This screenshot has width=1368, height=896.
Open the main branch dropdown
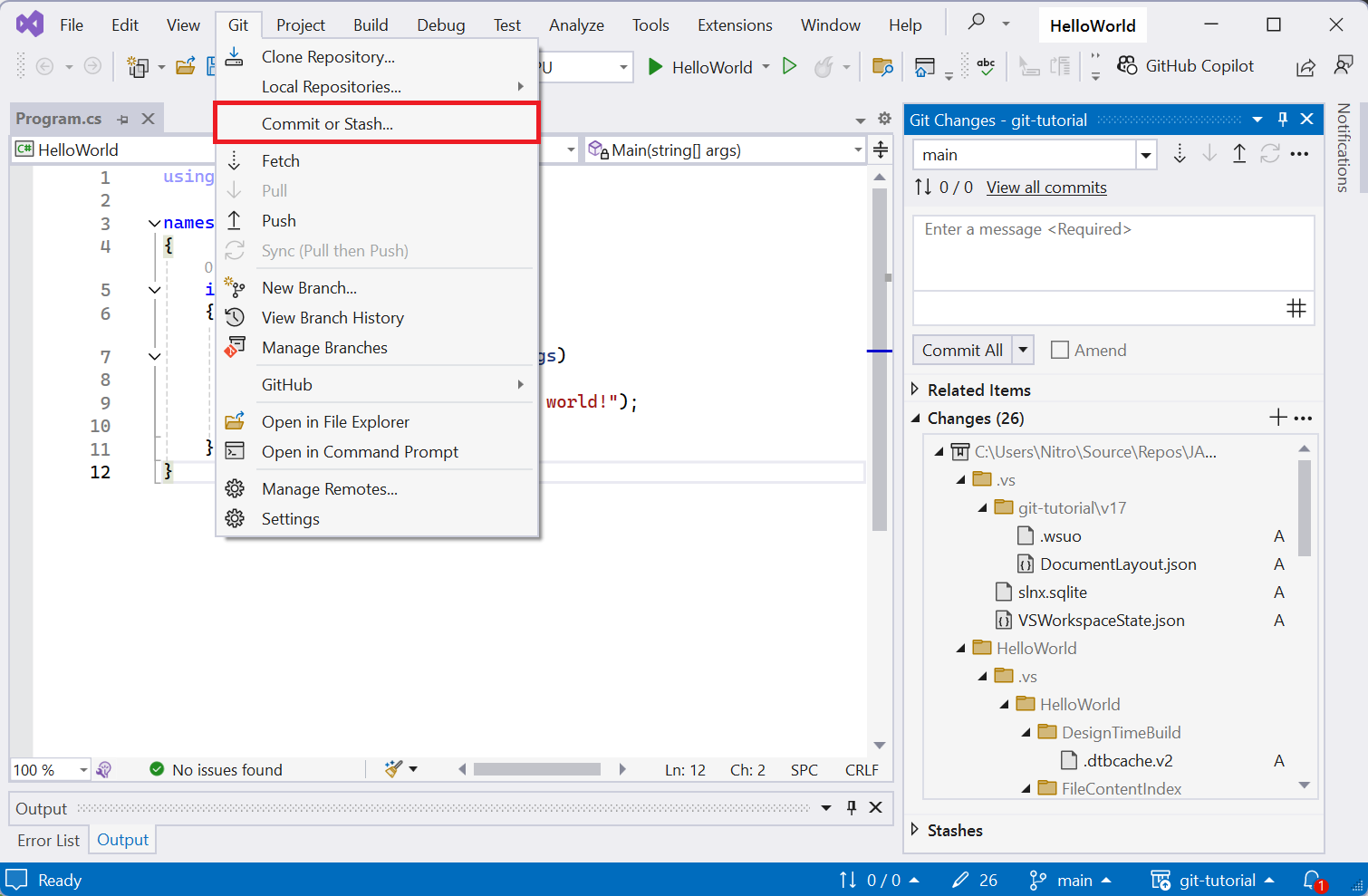(1146, 155)
